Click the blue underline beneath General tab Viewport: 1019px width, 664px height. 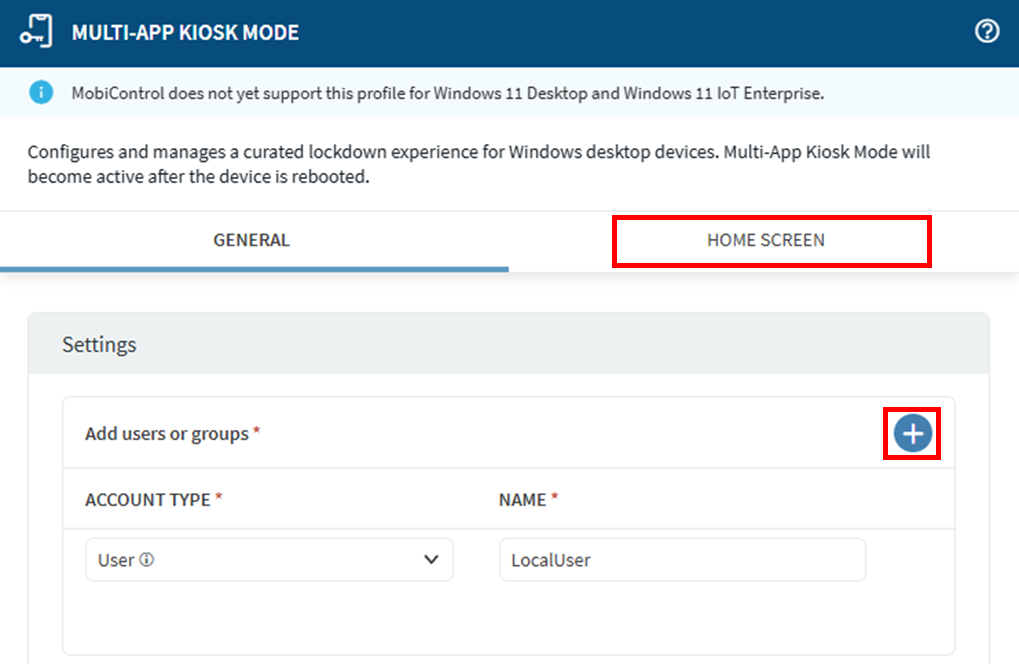pyautogui.click(x=254, y=269)
